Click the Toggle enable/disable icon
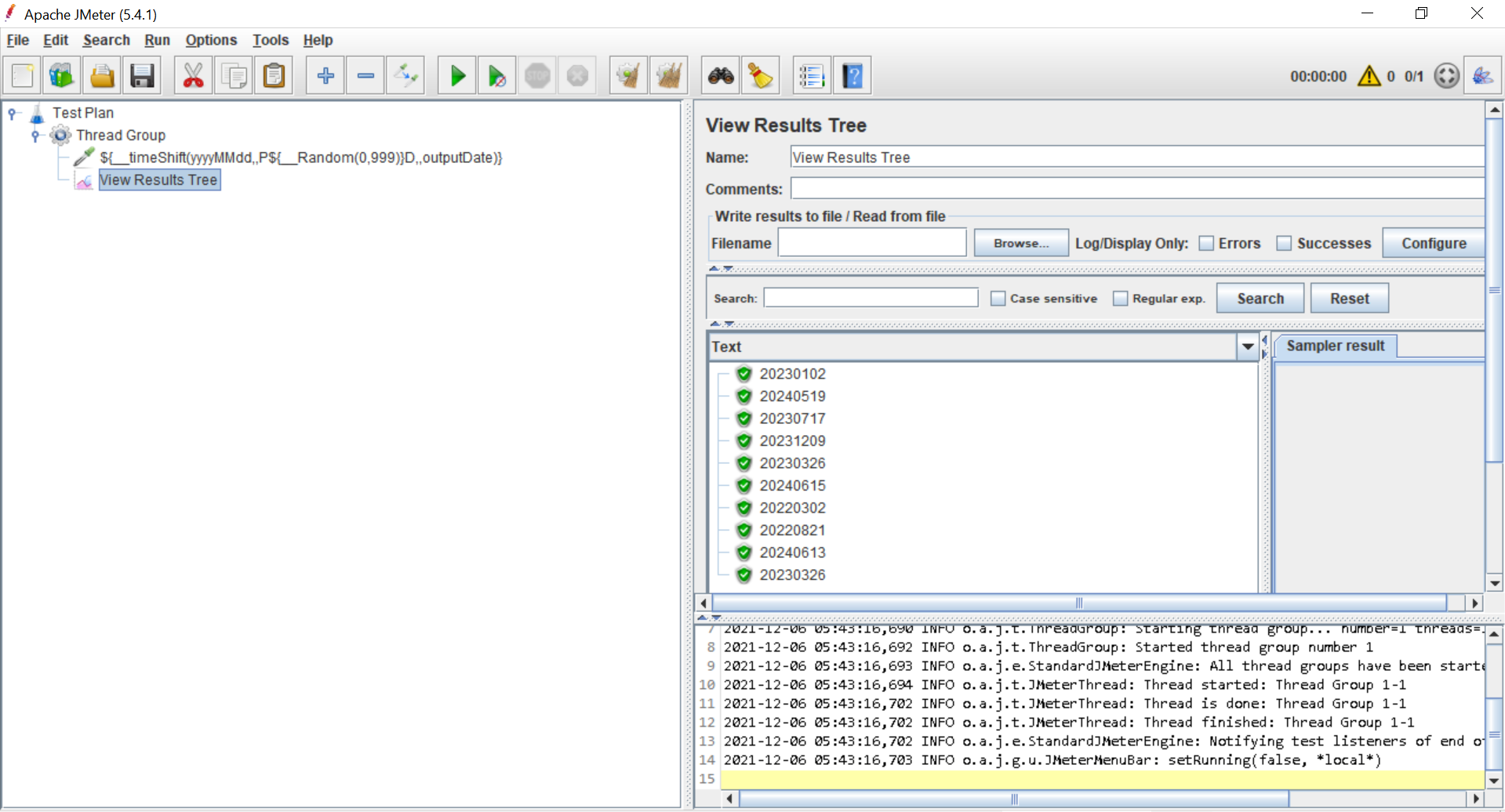The width and height of the screenshot is (1505, 812). coord(406,76)
